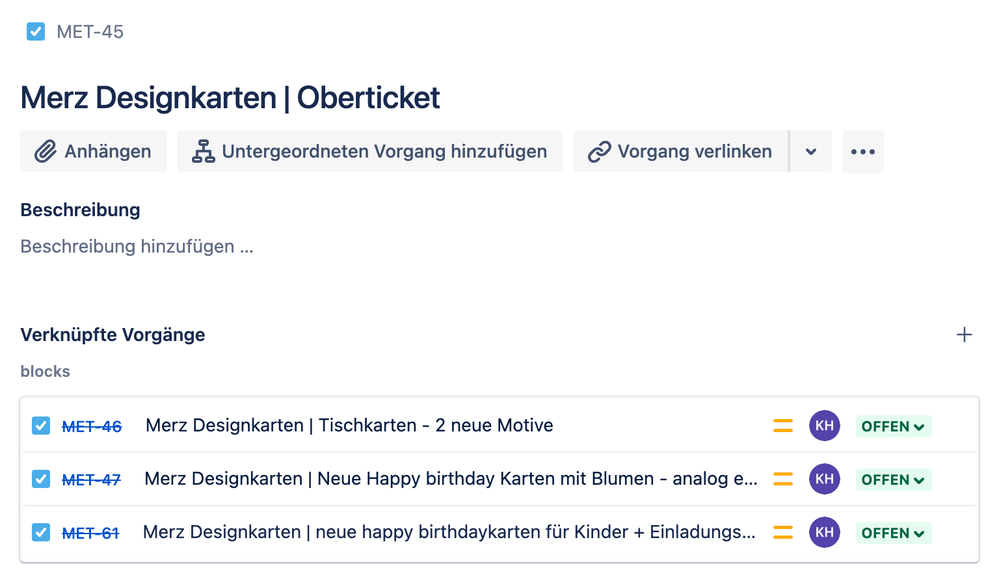Open the chevron dropdown beside Vorgang verlinken
This screenshot has width=999, height=578.
(811, 151)
